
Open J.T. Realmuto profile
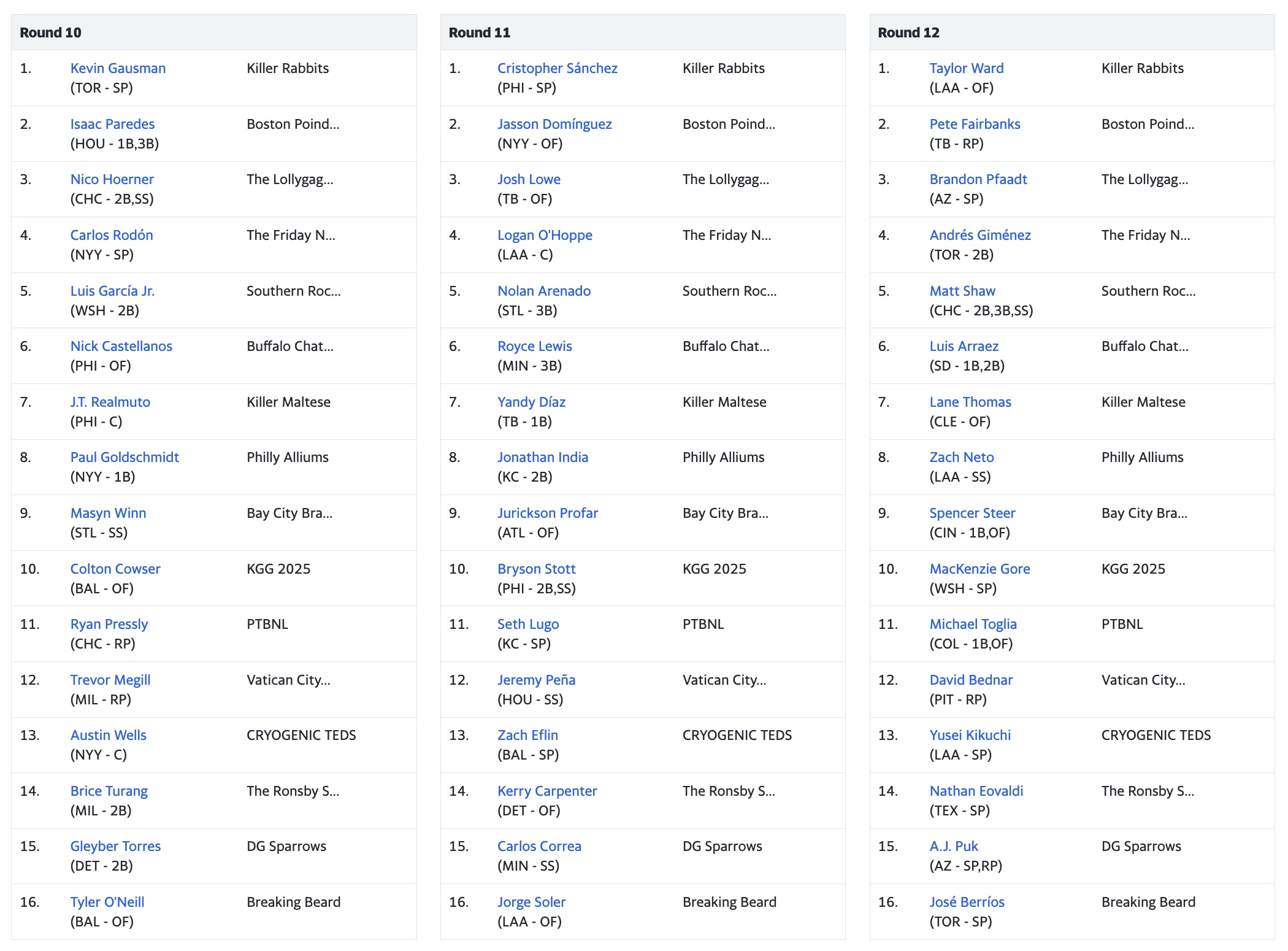pyautogui.click(x=110, y=402)
